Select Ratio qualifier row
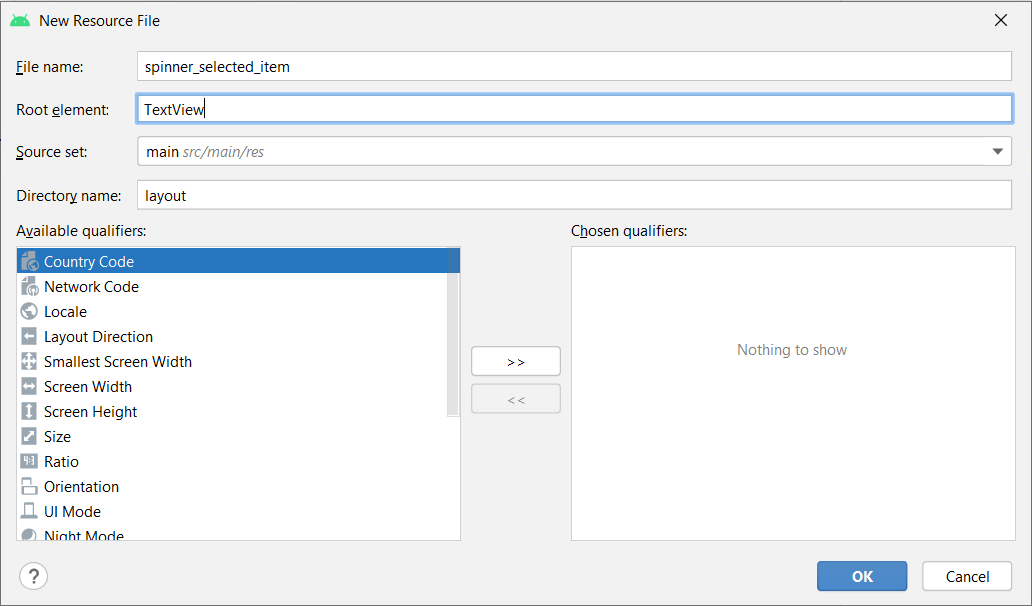This screenshot has width=1032, height=606. 238,461
